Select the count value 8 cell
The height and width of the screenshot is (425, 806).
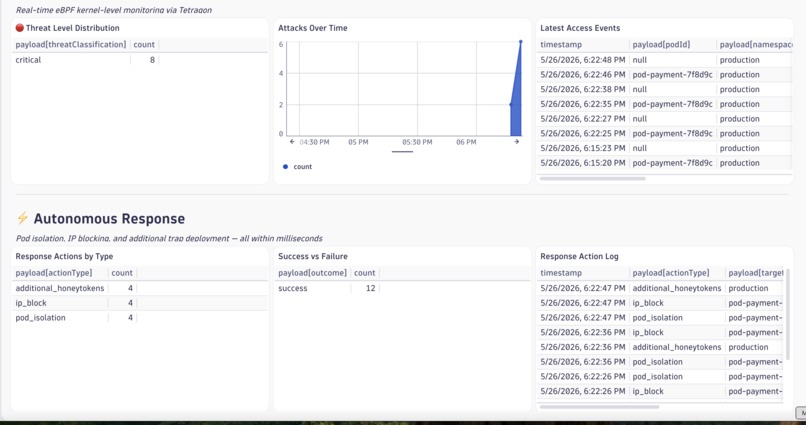(144, 60)
